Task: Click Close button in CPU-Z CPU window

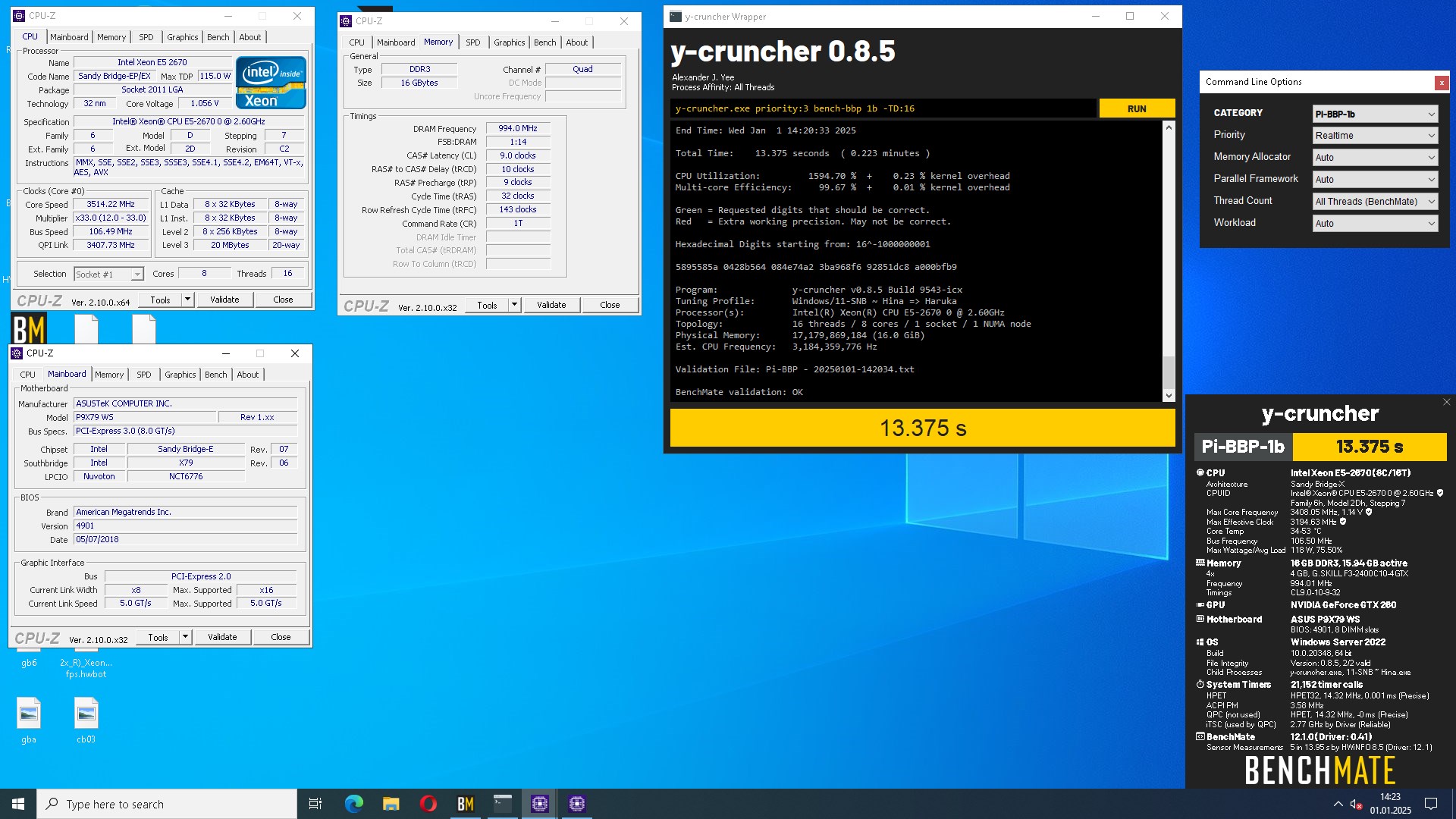Action: (283, 300)
